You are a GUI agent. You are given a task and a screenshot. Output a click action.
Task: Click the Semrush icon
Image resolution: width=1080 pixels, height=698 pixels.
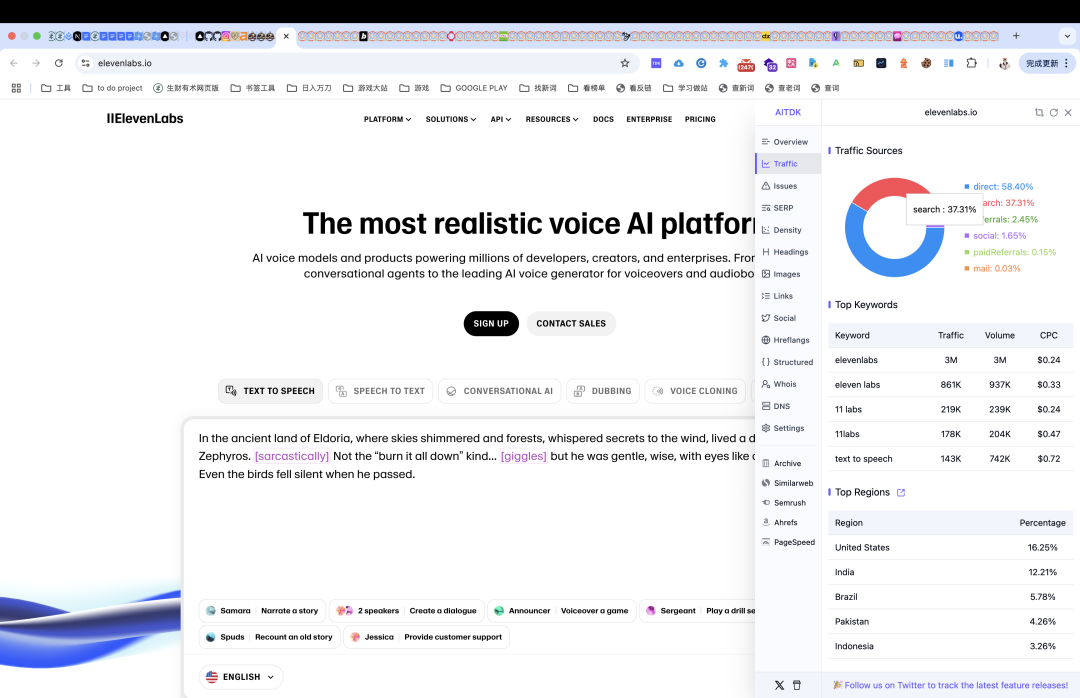(766, 503)
